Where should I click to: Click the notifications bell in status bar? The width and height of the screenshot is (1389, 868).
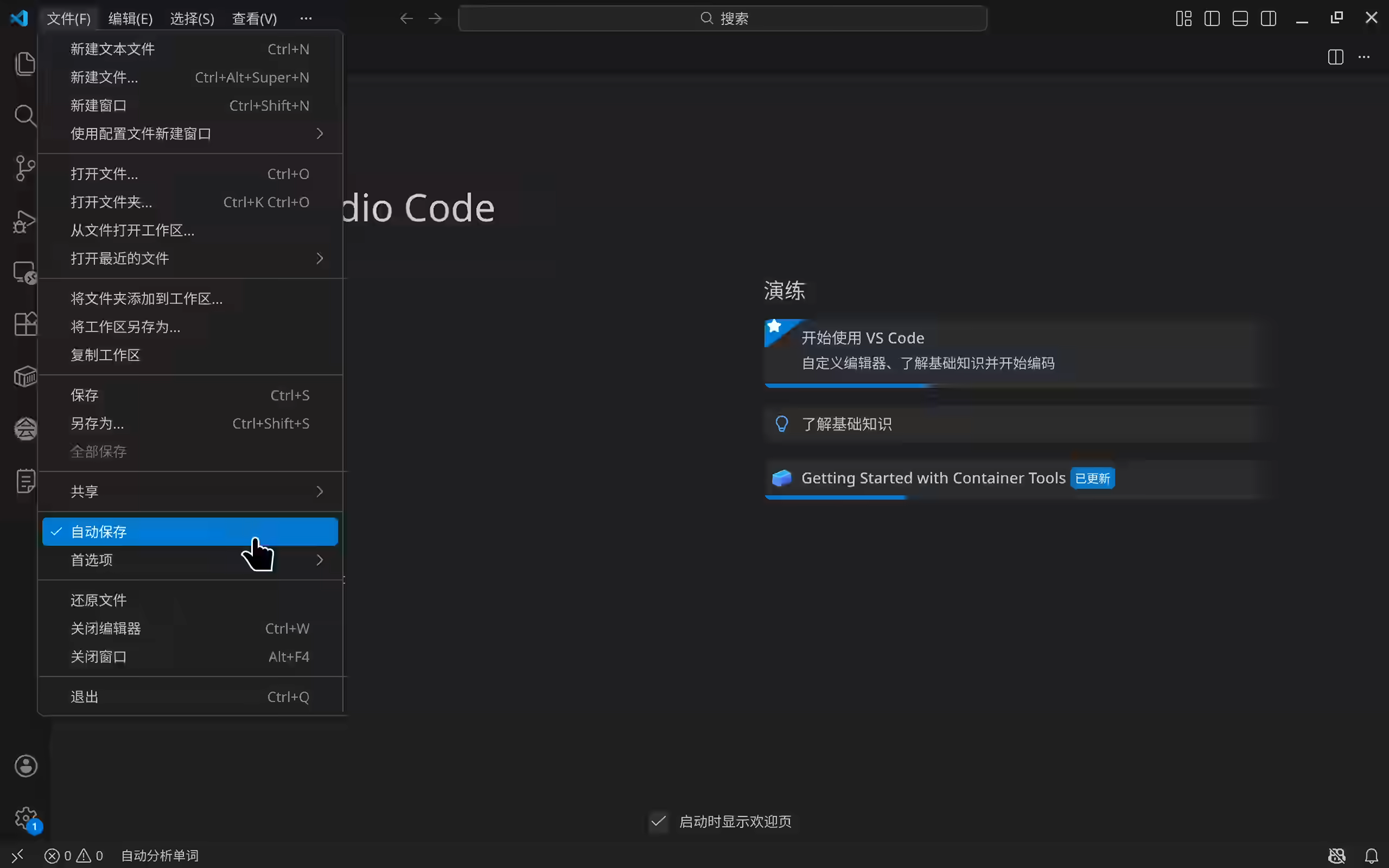(x=1371, y=856)
